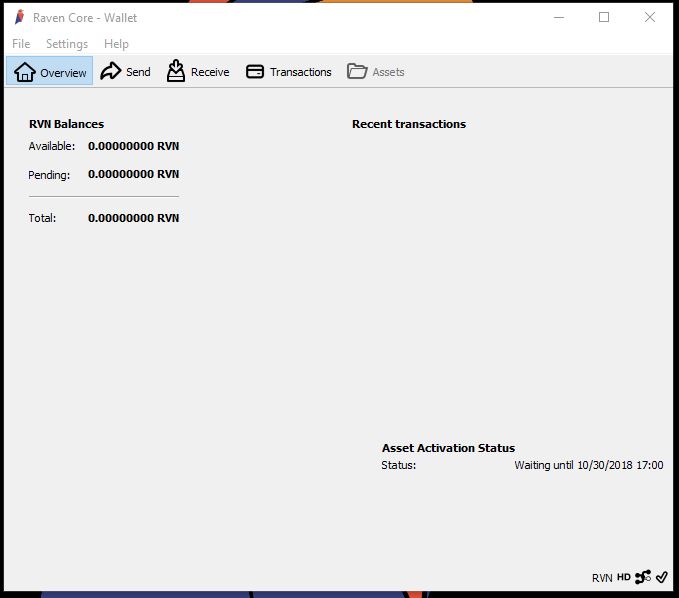Image resolution: width=679 pixels, height=598 pixels.
Task: Click the 'Pending:' label
Action: [49, 175]
